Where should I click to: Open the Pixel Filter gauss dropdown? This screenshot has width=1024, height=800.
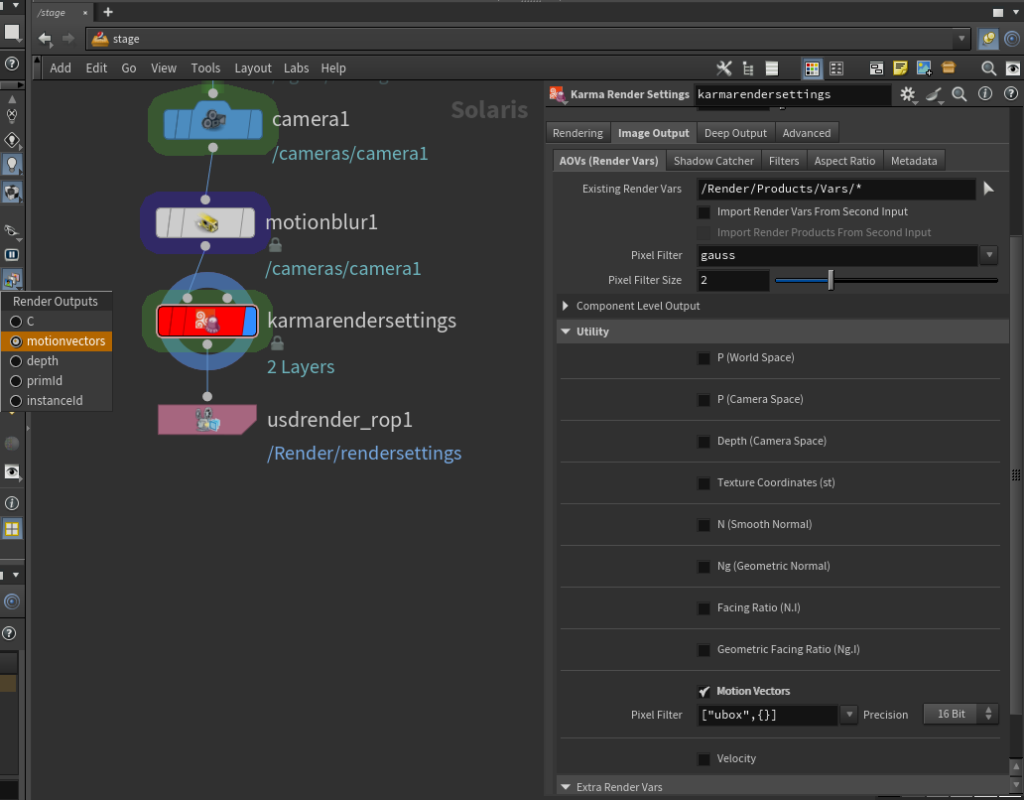pos(988,255)
